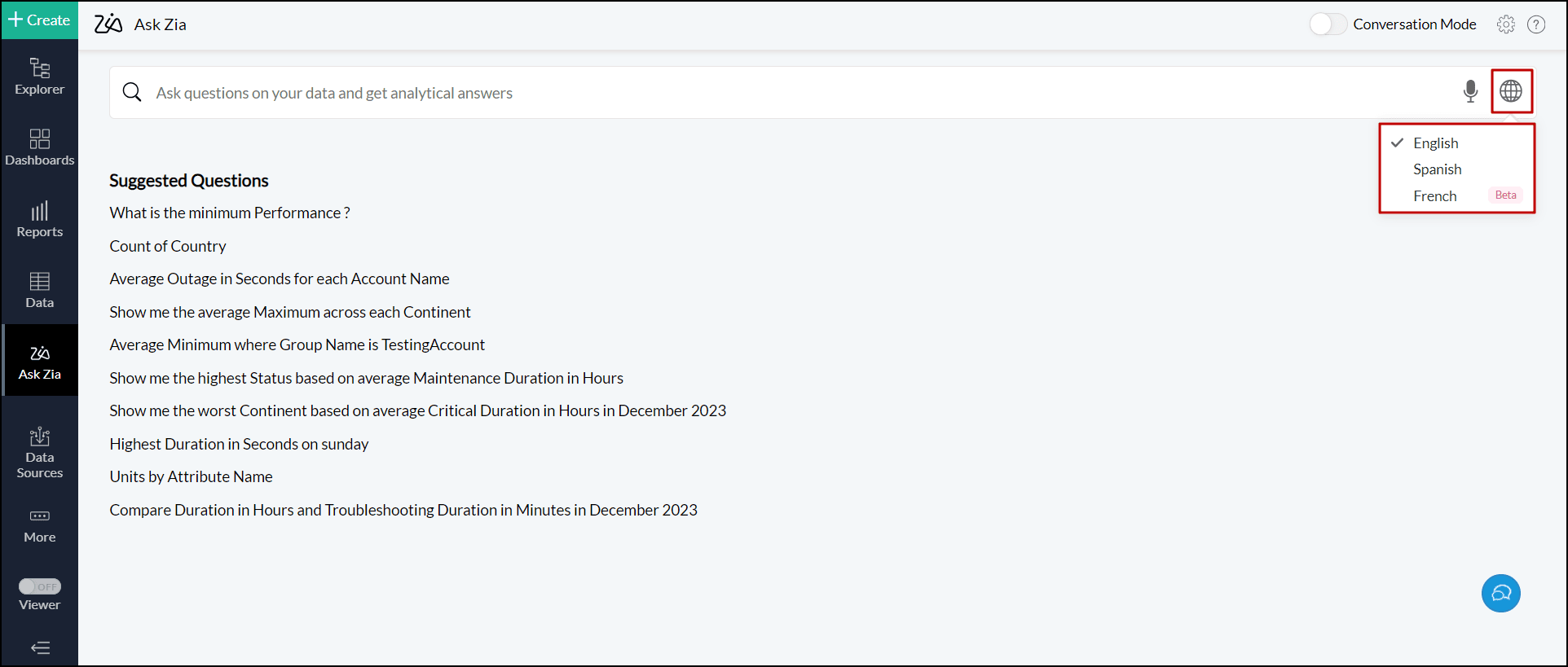Click the Create button
The height and width of the screenshot is (667, 1568).
(x=39, y=20)
